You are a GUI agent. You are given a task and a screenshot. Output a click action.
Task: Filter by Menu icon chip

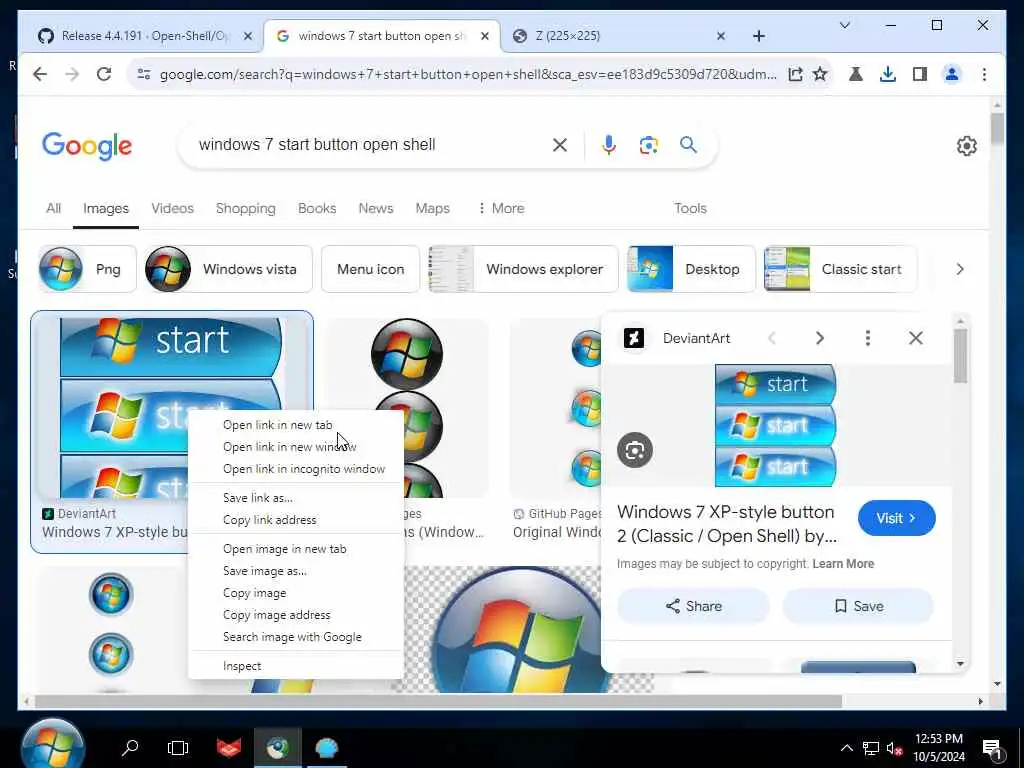pos(370,269)
